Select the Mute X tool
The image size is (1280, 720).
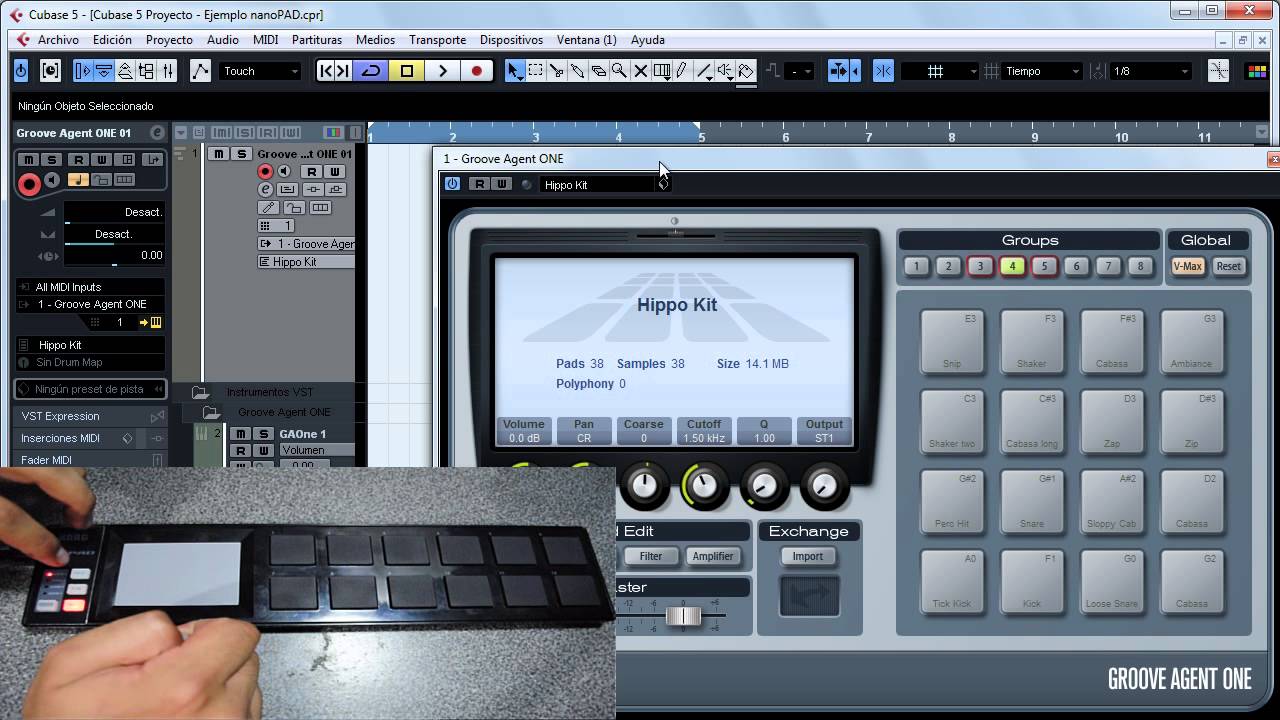pos(640,71)
